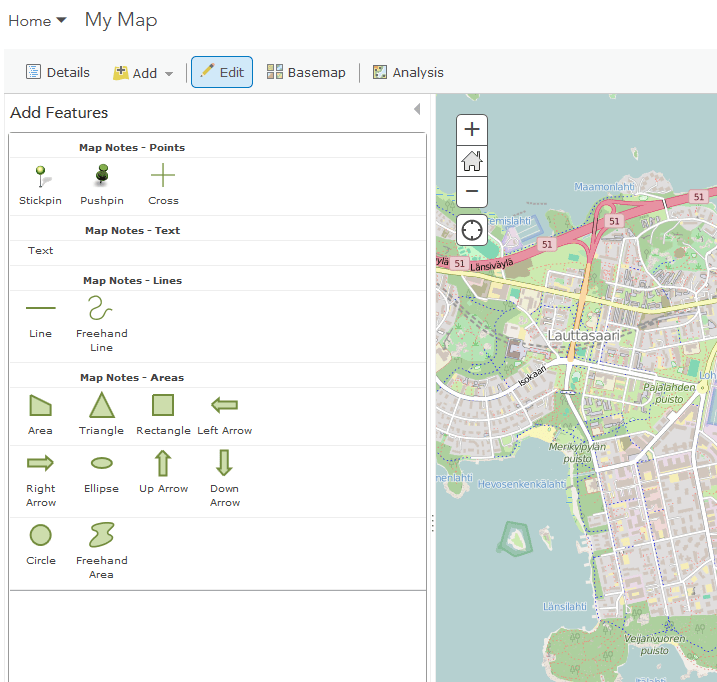Open the Home dropdown menu

(38, 21)
